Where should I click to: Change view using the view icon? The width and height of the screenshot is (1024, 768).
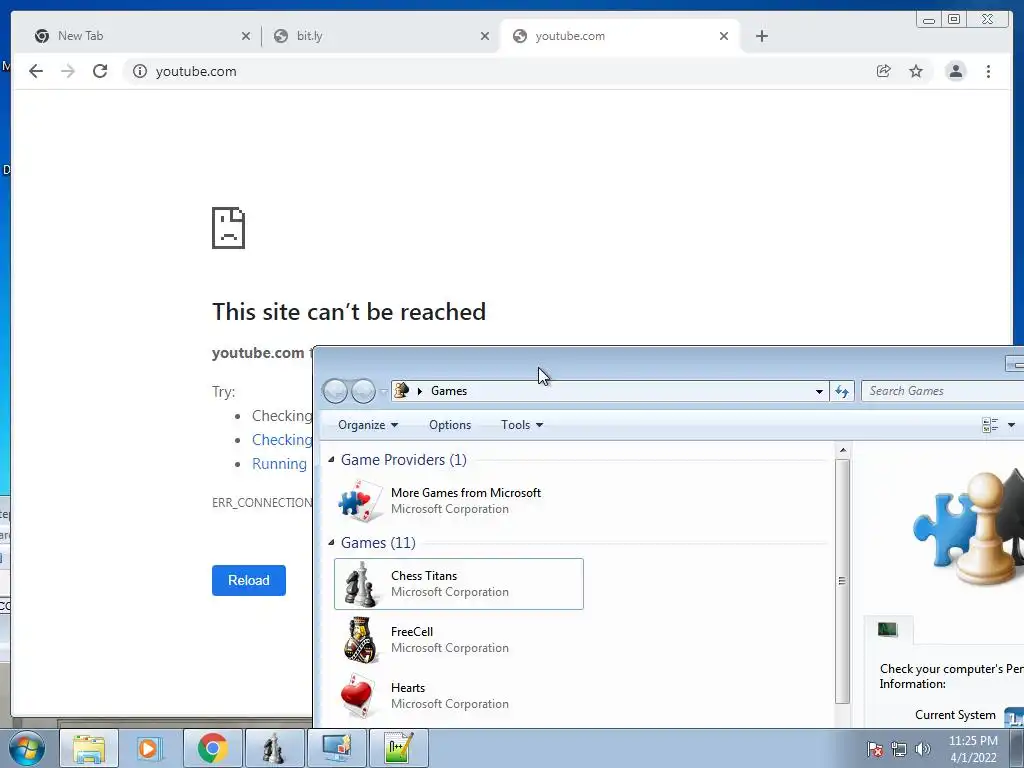click(990, 425)
